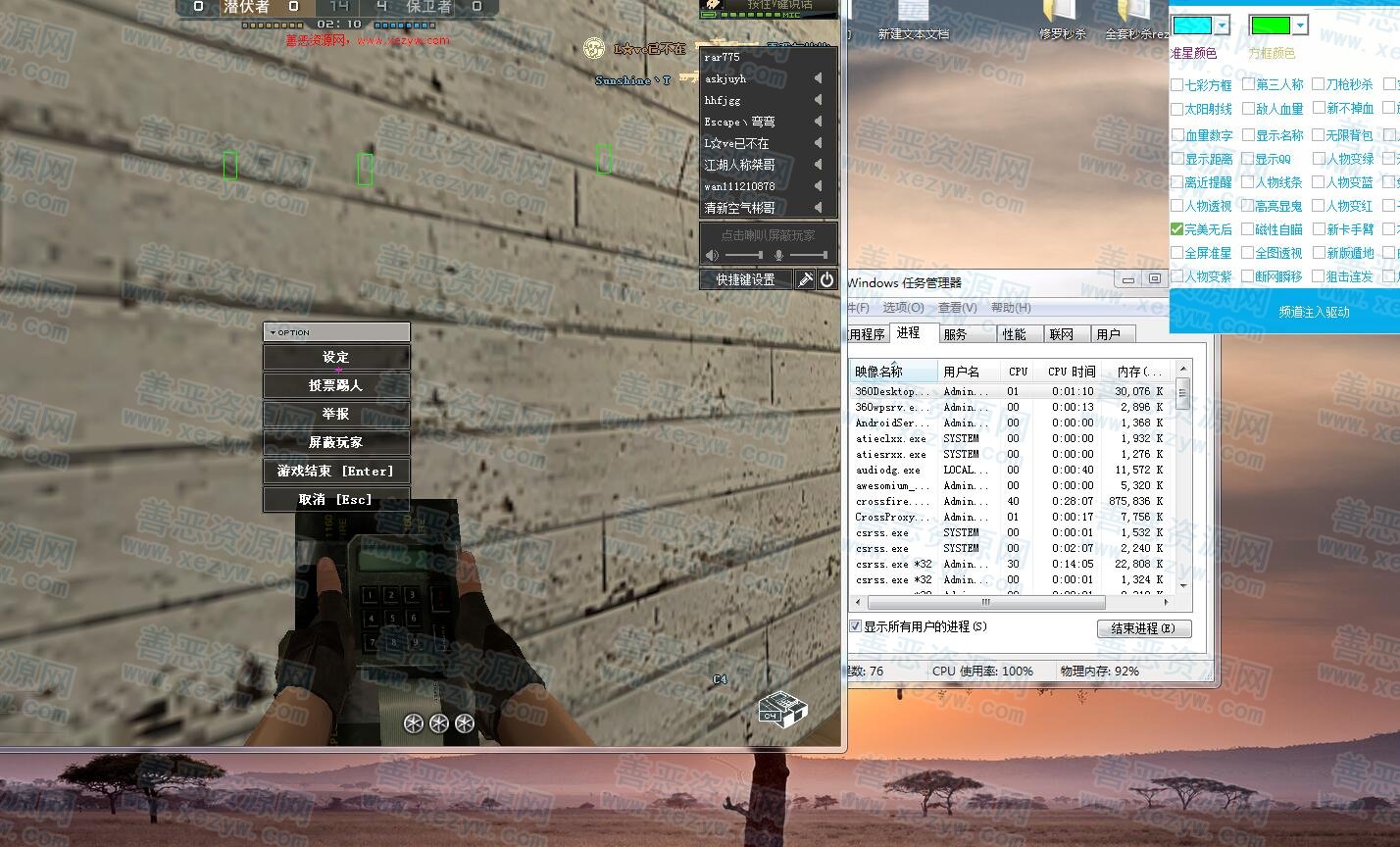Enable the 人物透视 checkbox

coord(1177,206)
